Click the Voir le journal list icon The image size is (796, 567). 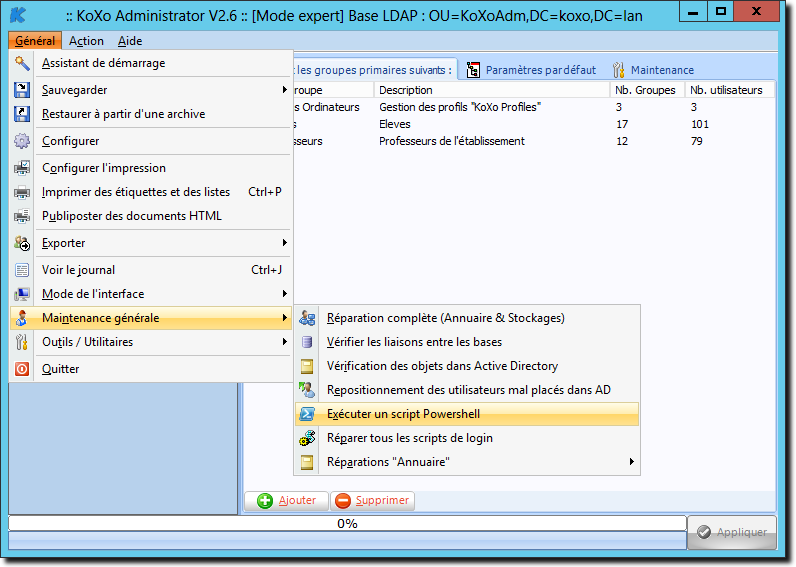pyautogui.click(x=22, y=270)
